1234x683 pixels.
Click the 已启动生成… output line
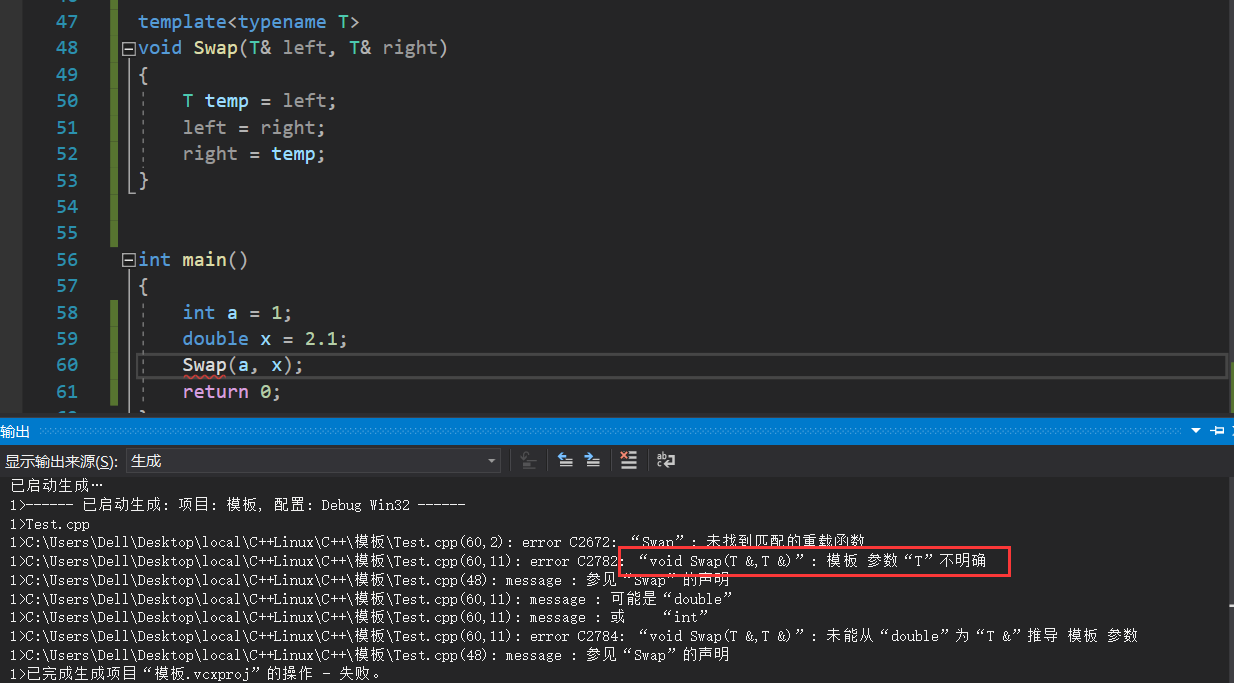[56, 485]
